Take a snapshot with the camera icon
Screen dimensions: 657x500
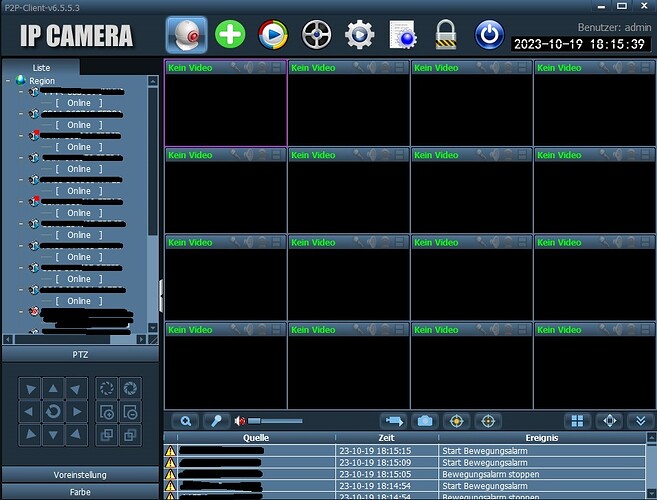pyautogui.click(x=425, y=421)
